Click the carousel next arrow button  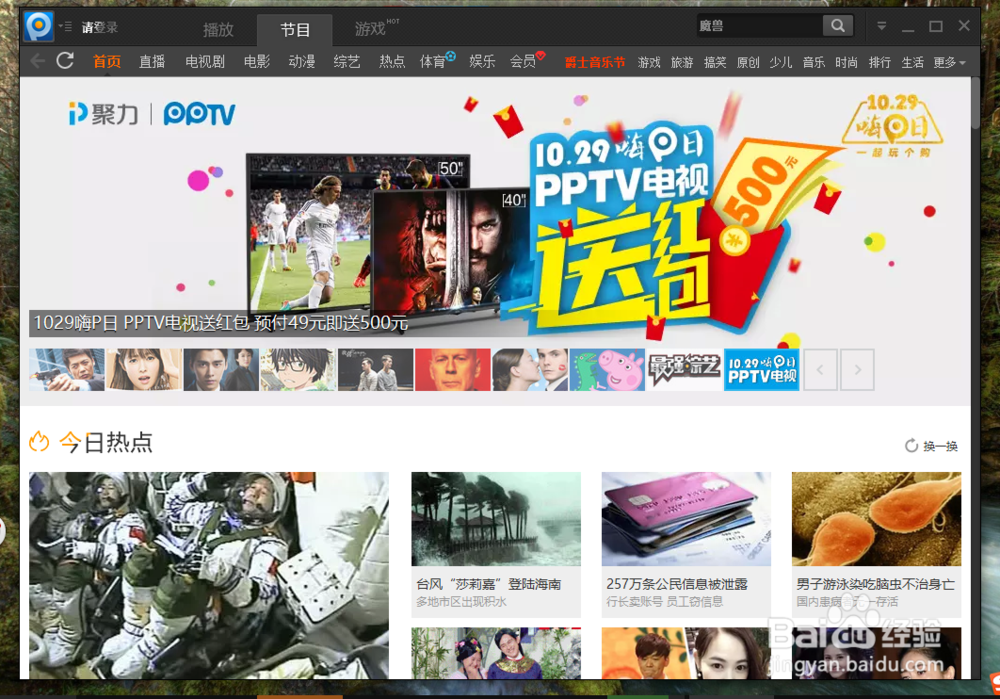click(x=857, y=369)
